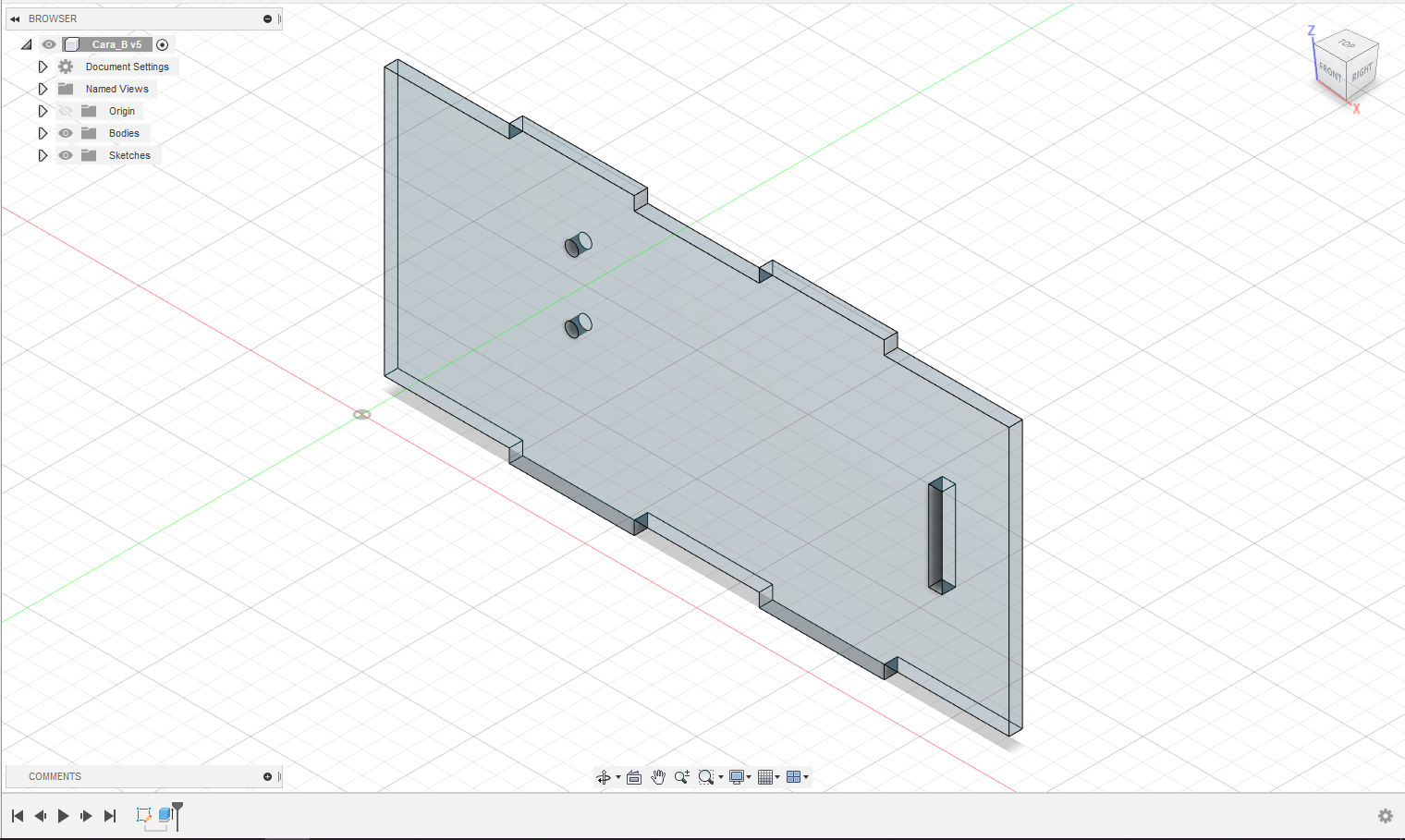The width and height of the screenshot is (1405, 840).
Task: Jump to the start of the timeline
Action: pos(18,816)
